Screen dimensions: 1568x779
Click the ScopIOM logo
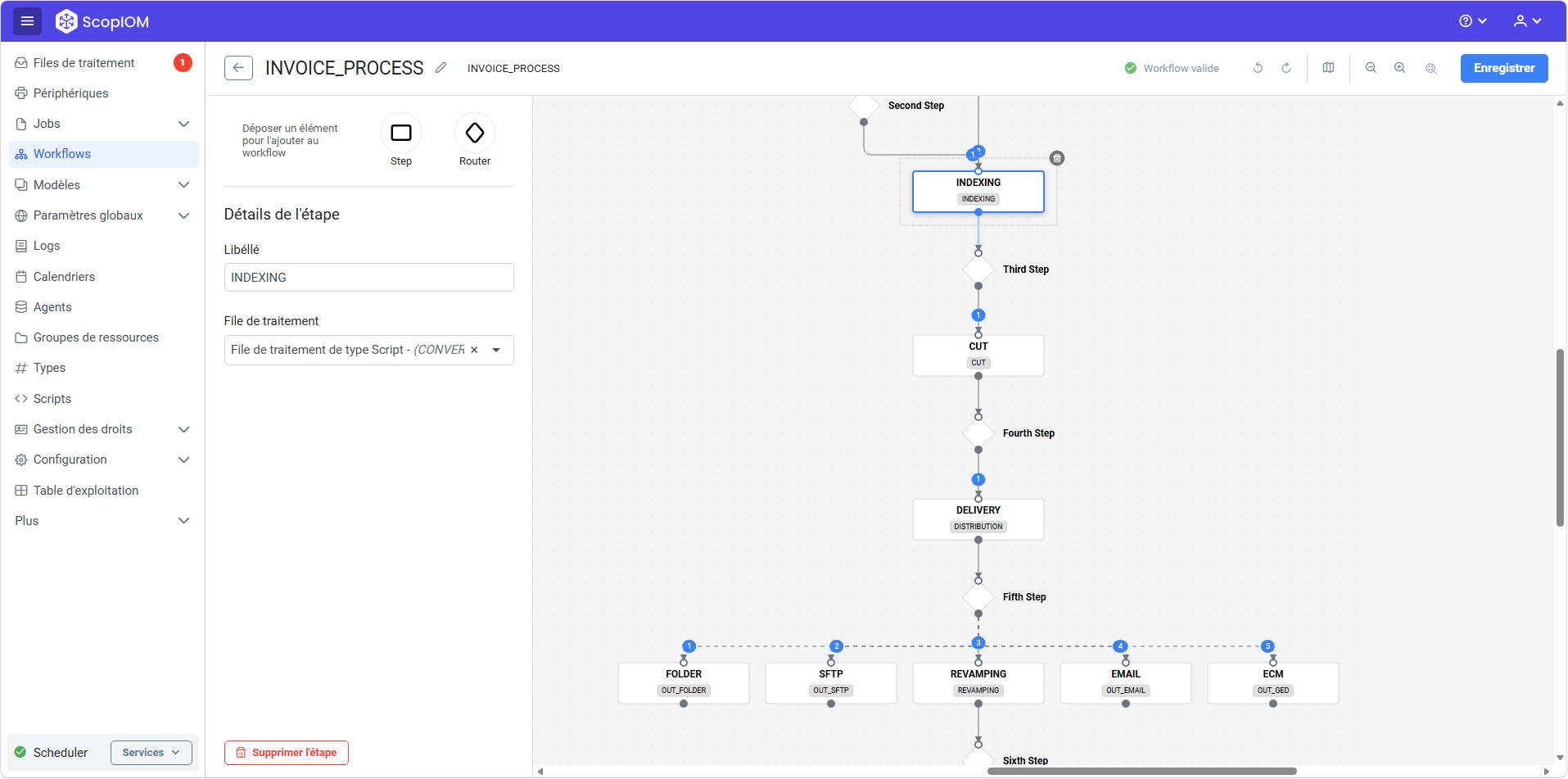(102, 21)
